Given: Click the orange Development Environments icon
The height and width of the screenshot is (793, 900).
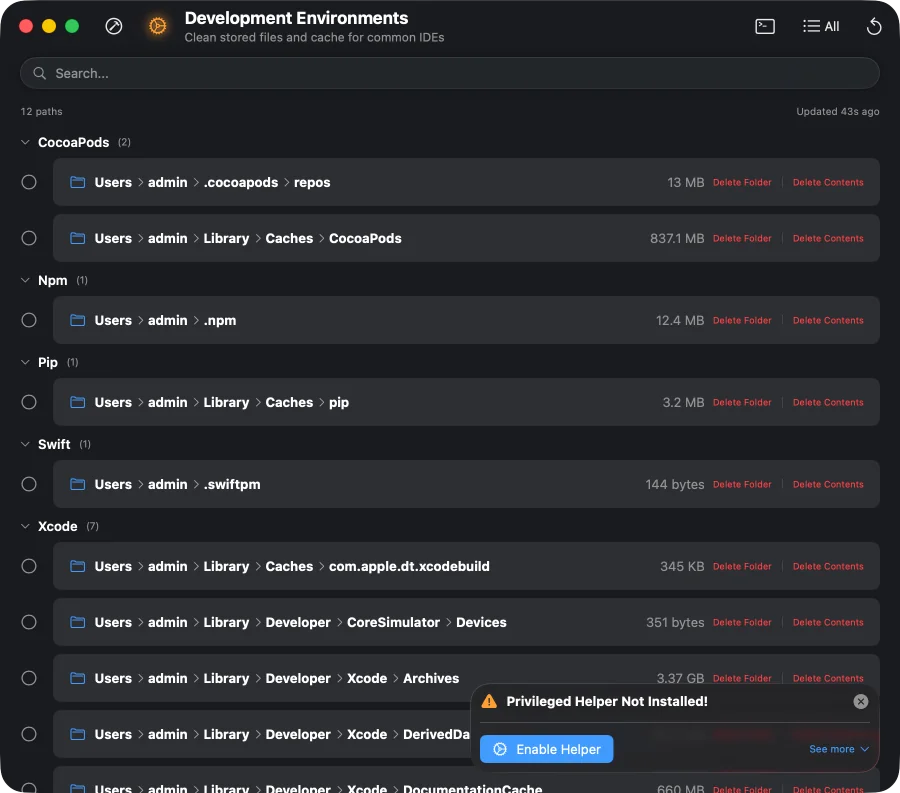Looking at the screenshot, I should click(x=157, y=26).
